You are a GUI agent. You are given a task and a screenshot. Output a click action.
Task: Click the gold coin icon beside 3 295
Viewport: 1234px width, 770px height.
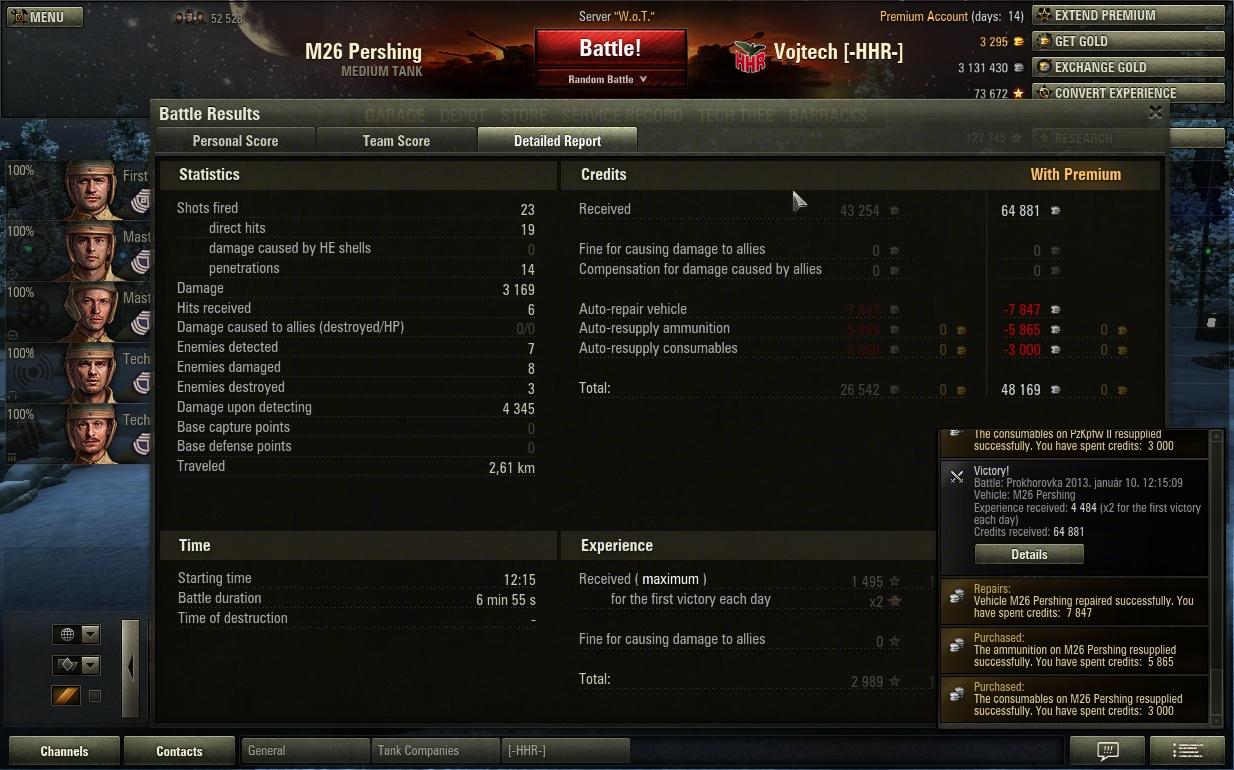(x=1019, y=42)
